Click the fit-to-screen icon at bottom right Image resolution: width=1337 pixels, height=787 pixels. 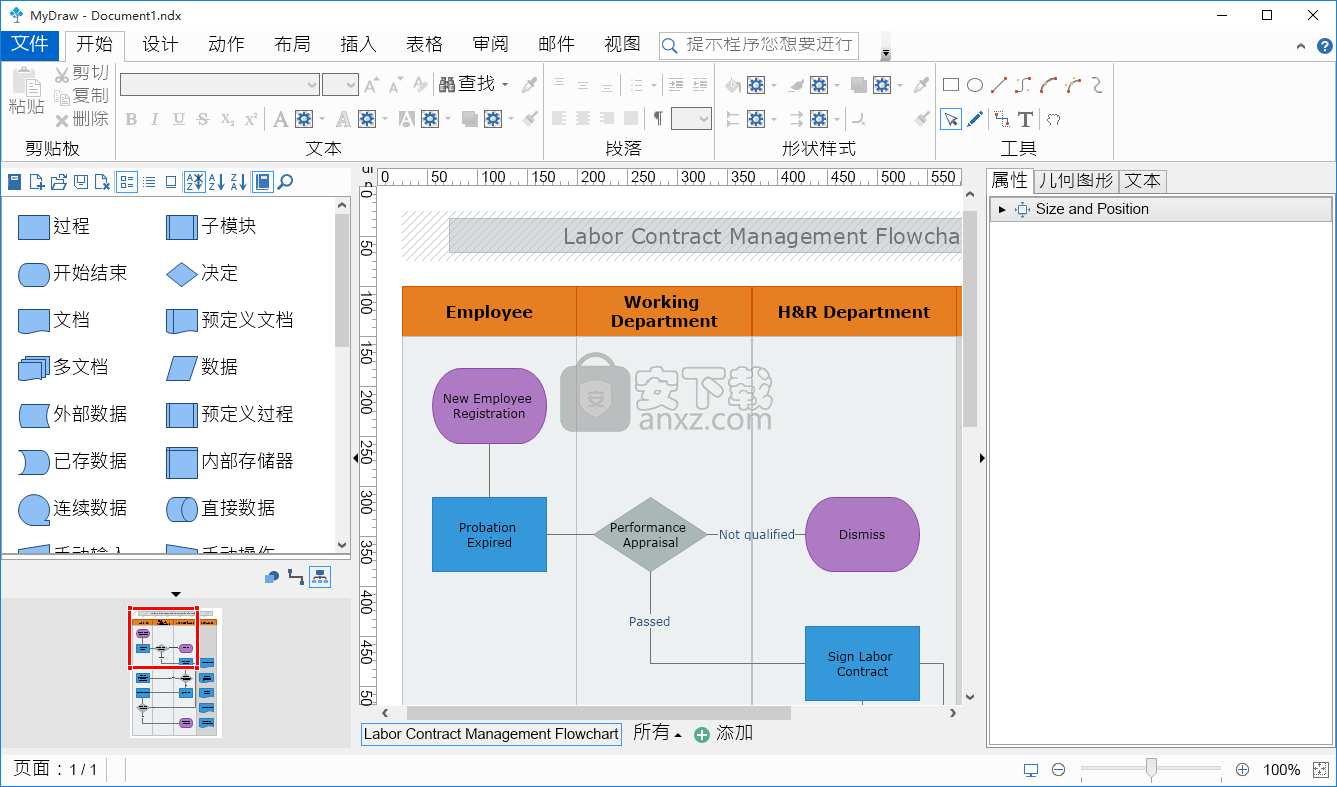coord(1320,770)
